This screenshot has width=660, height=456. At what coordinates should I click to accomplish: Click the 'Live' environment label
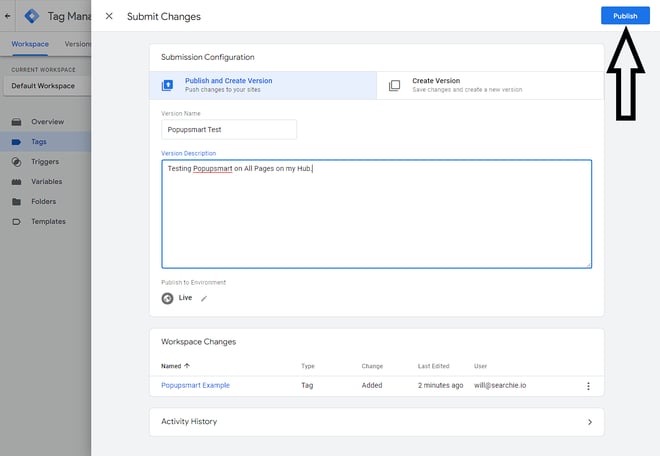click(185, 298)
